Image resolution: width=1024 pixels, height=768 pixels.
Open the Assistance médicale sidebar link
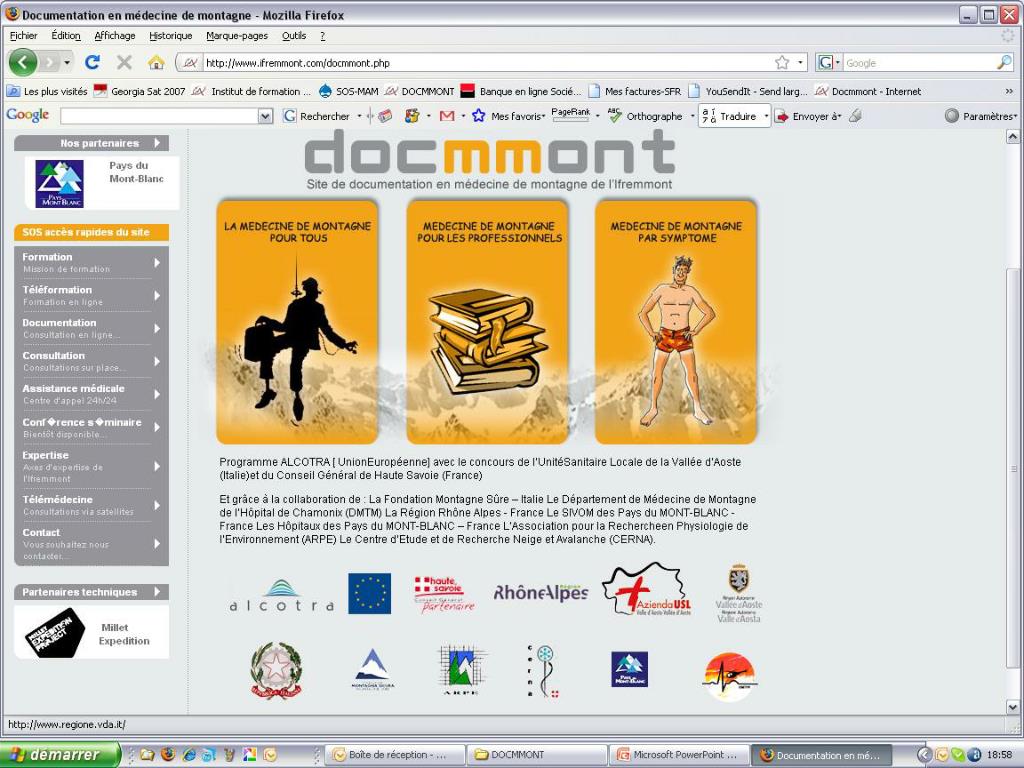coord(91,394)
